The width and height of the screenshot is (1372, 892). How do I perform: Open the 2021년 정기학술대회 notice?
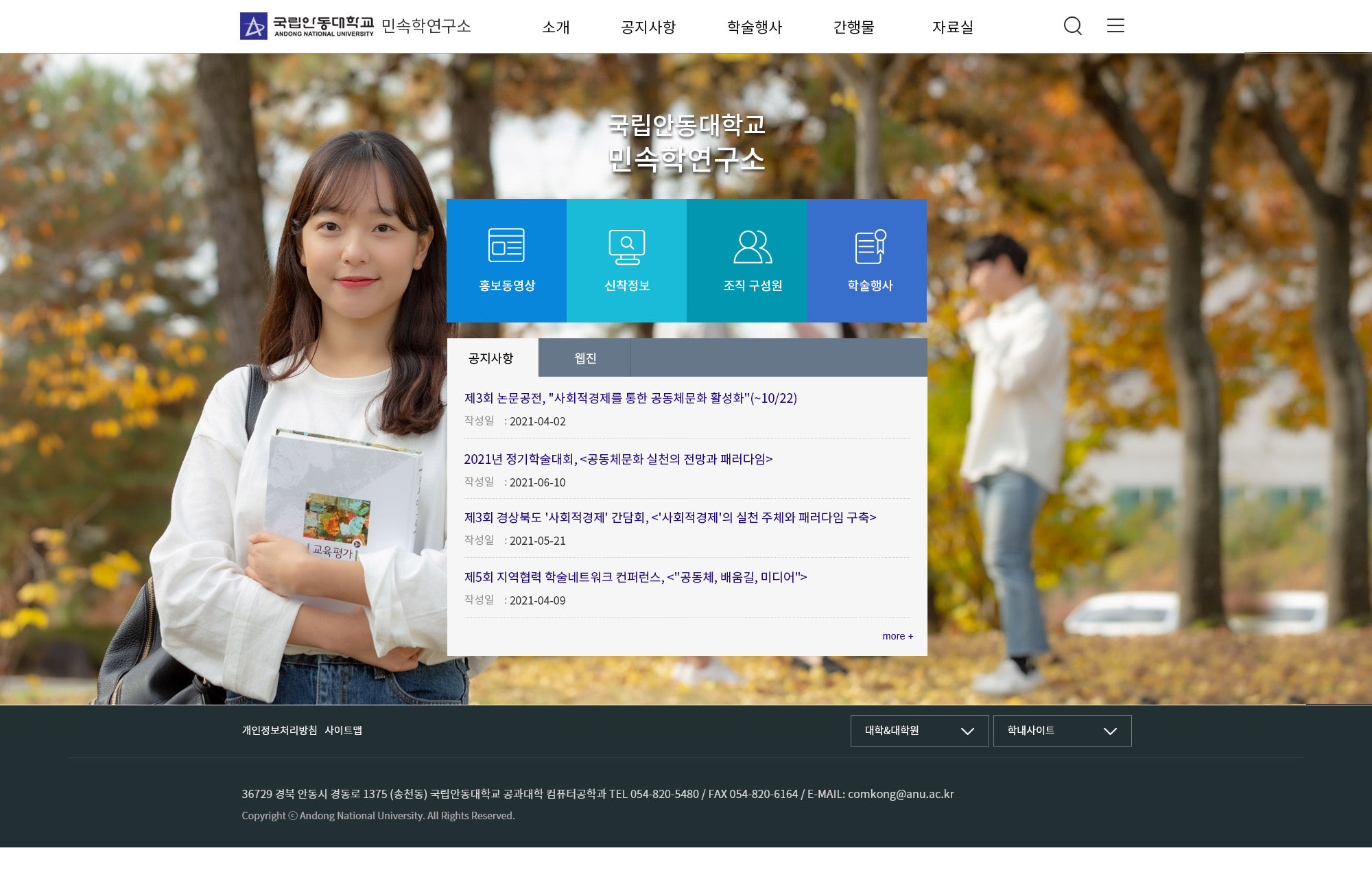[618, 459]
